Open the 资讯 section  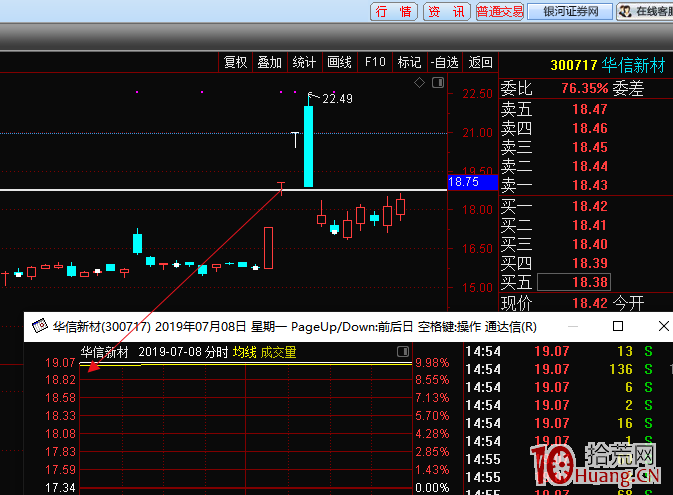[x=447, y=12]
